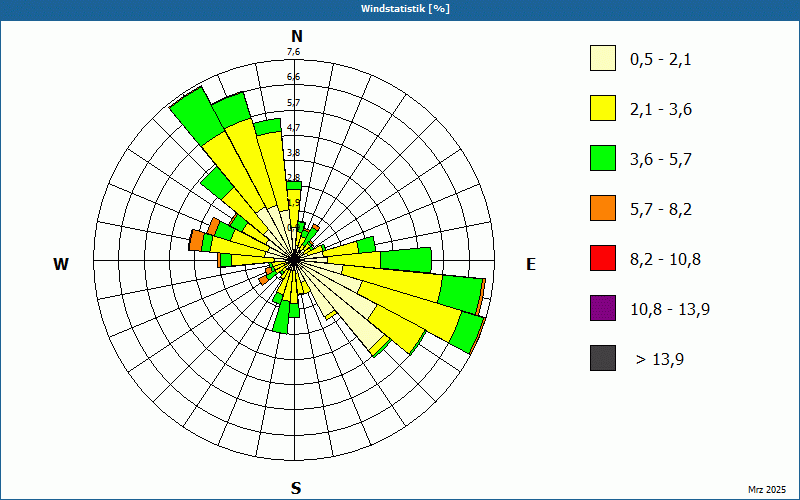Click the 3,8 radial axis value
Image resolution: width=800 pixels, height=500 pixels.
[x=293, y=153]
